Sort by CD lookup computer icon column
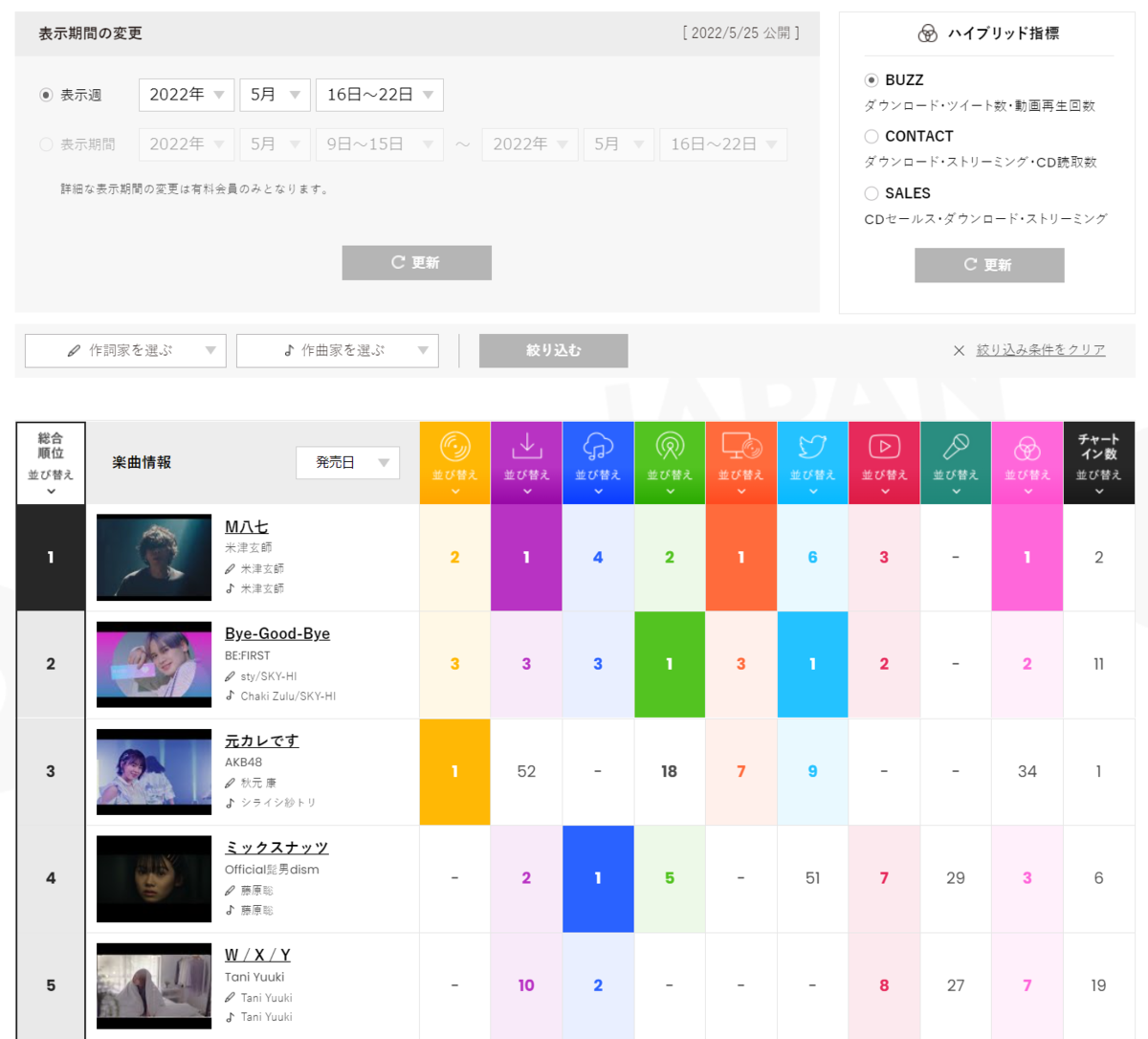The image size is (1148, 1039). pyautogui.click(x=741, y=463)
